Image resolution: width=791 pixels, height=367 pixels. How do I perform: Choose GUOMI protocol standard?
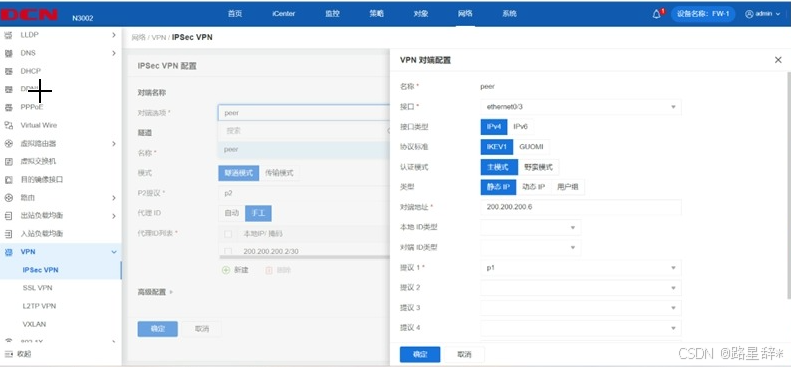531,147
